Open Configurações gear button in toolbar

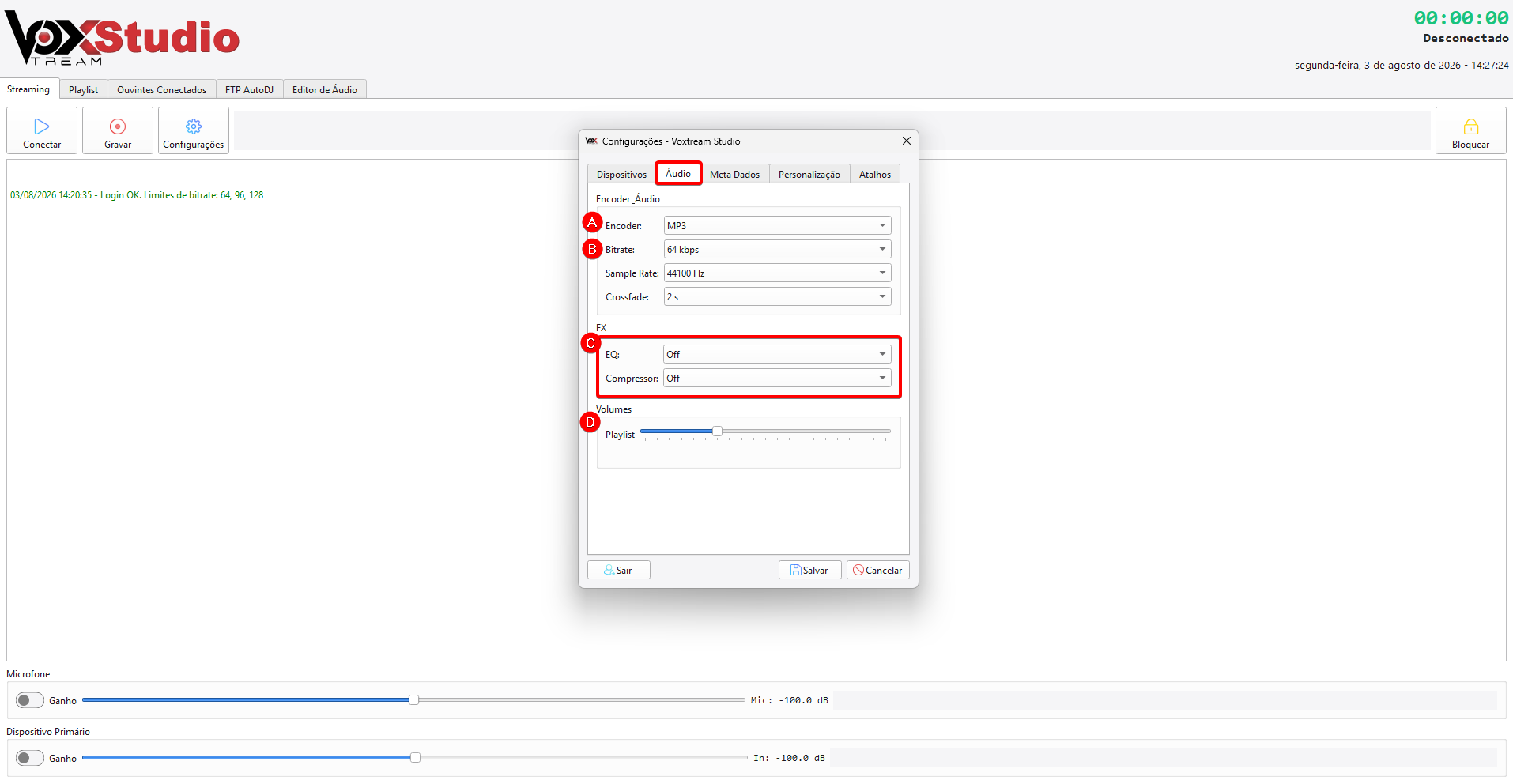coord(194,130)
